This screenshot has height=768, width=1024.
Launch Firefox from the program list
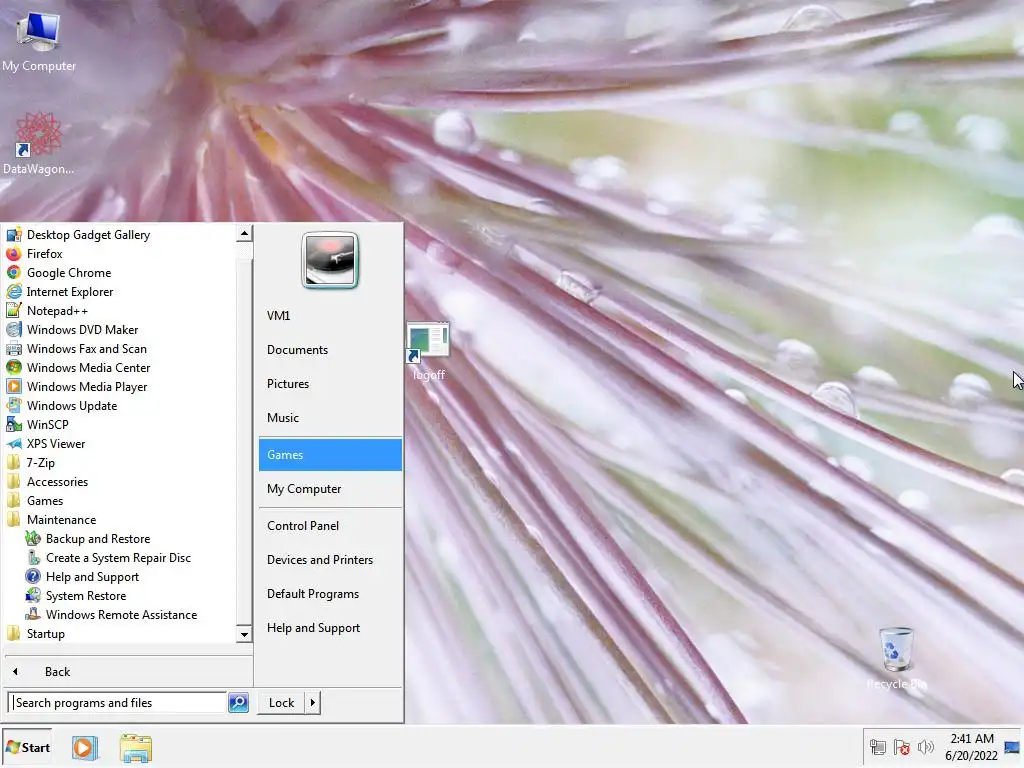click(44, 253)
